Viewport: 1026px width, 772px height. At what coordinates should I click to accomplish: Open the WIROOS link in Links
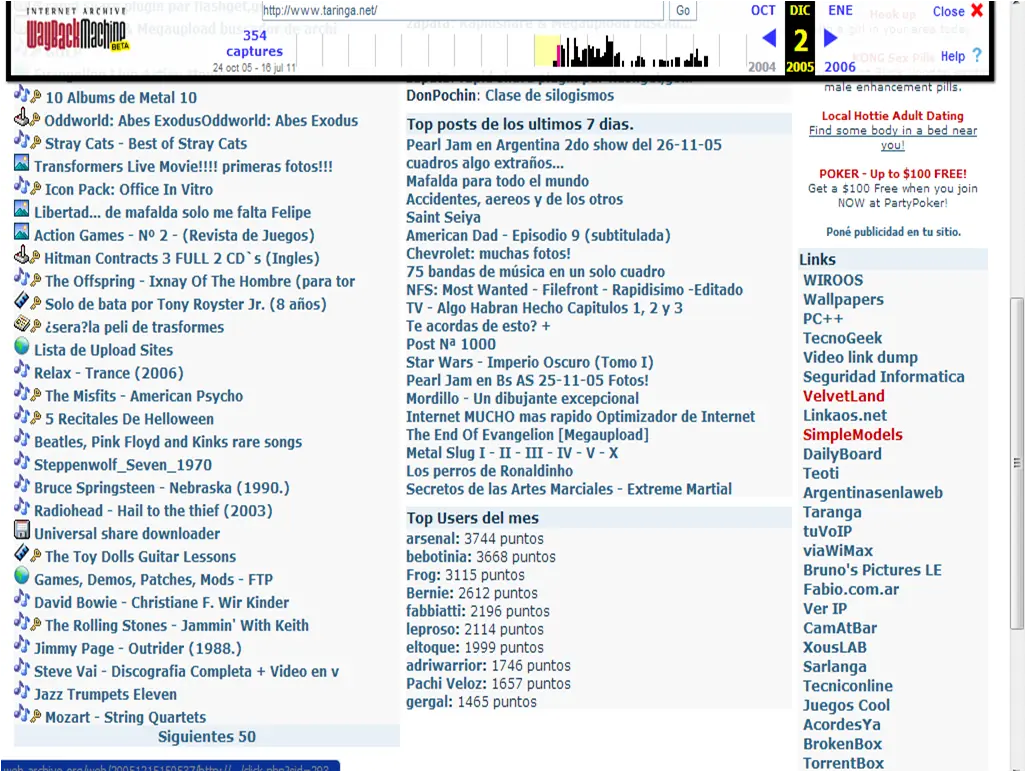(833, 280)
